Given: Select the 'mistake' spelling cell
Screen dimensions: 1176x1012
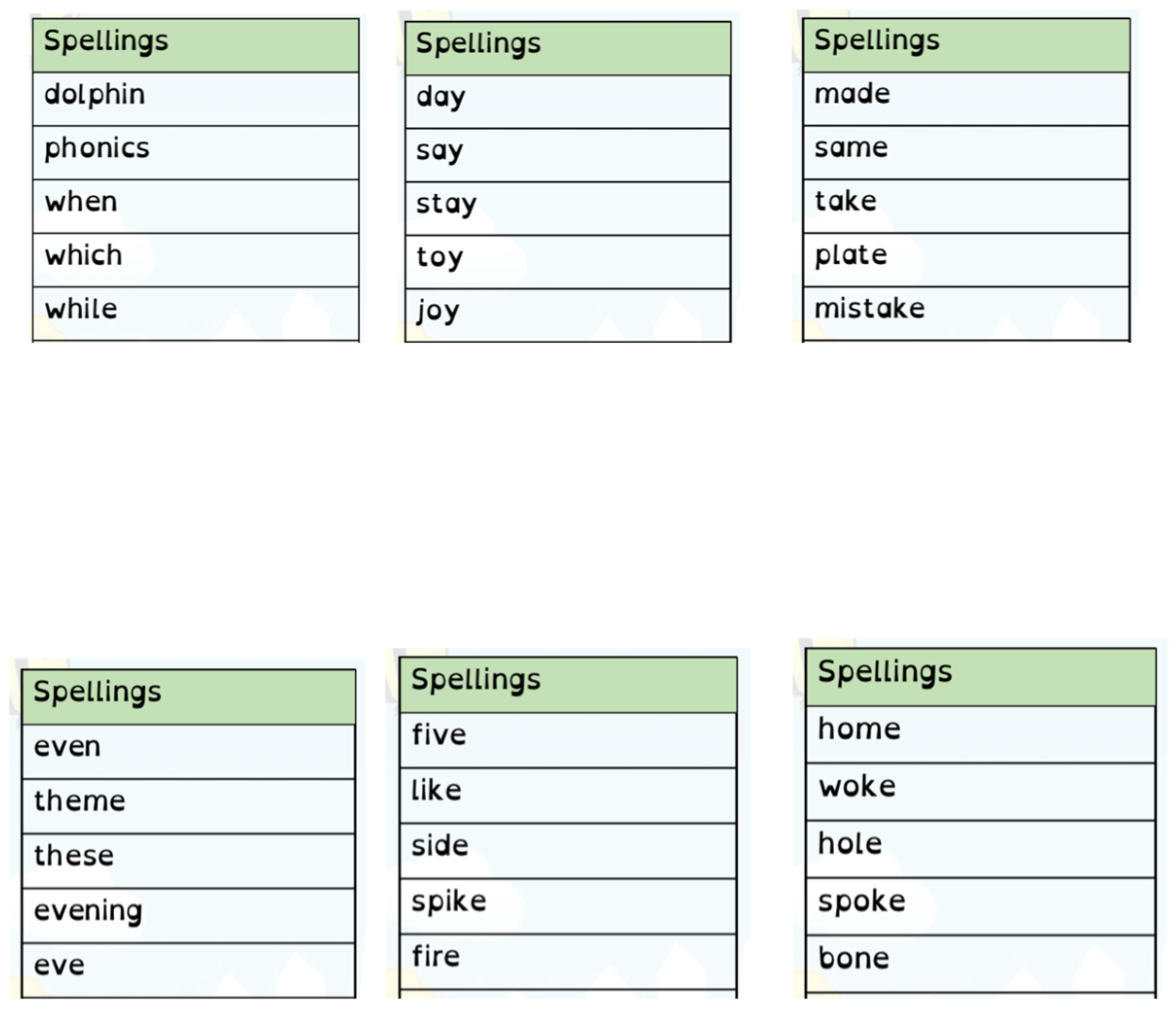Looking at the screenshot, I should (966, 314).
